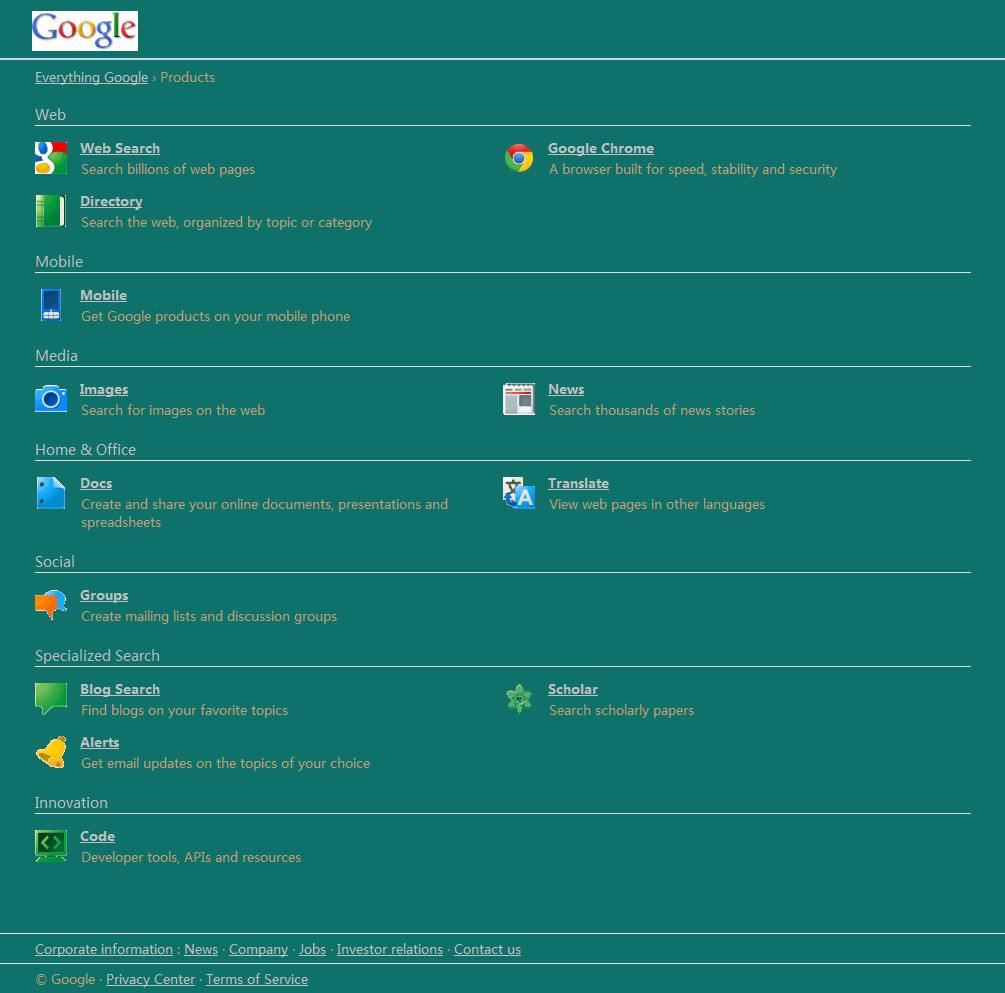The image size is (1005, 993).
Task: Click the Google Chrome browser icon
Action: (519, 158)
